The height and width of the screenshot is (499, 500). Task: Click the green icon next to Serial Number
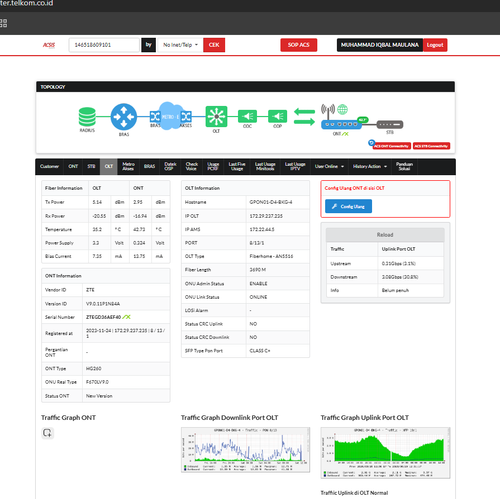pos(126,317)
